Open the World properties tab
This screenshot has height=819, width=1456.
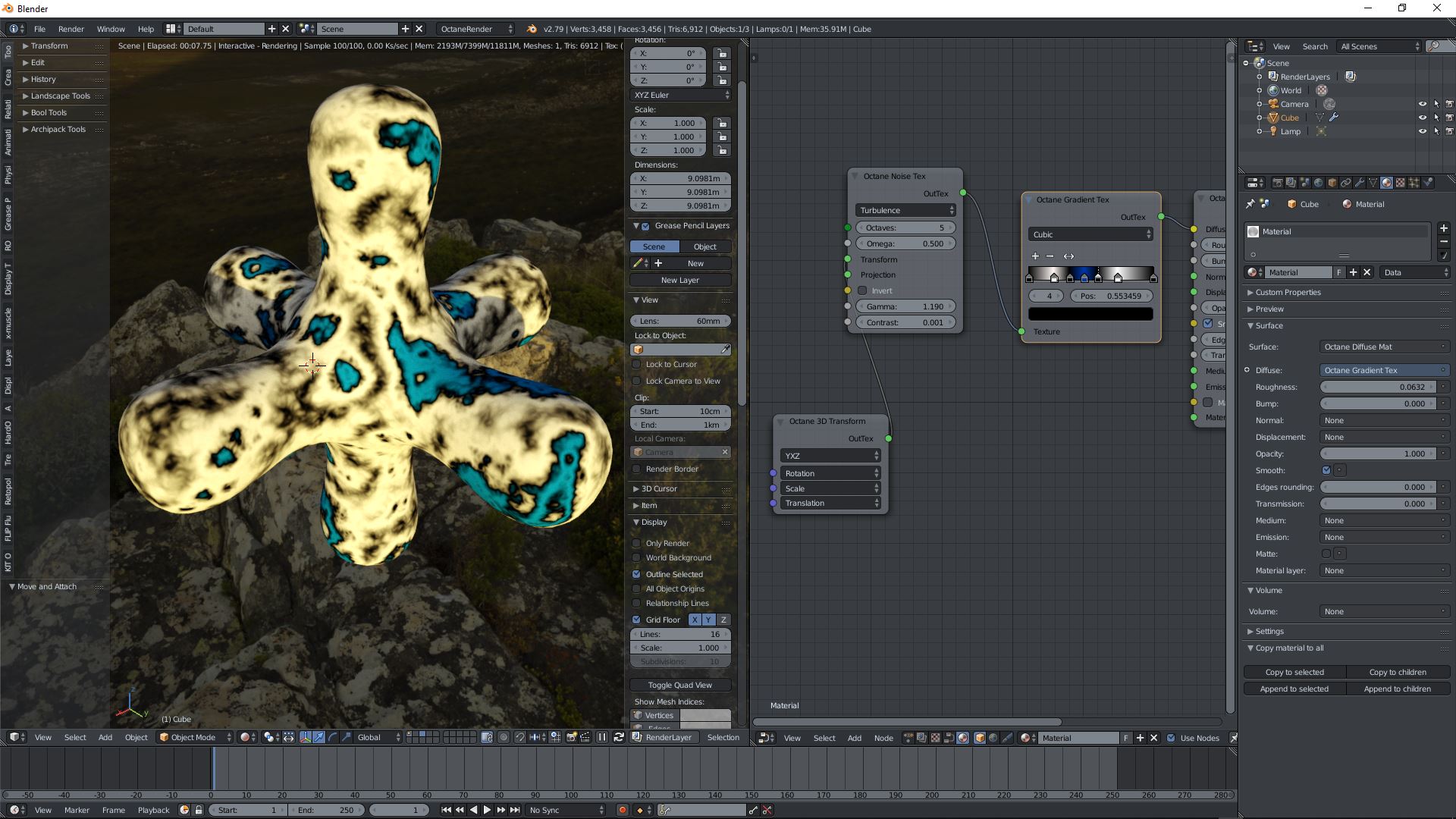1318,183
